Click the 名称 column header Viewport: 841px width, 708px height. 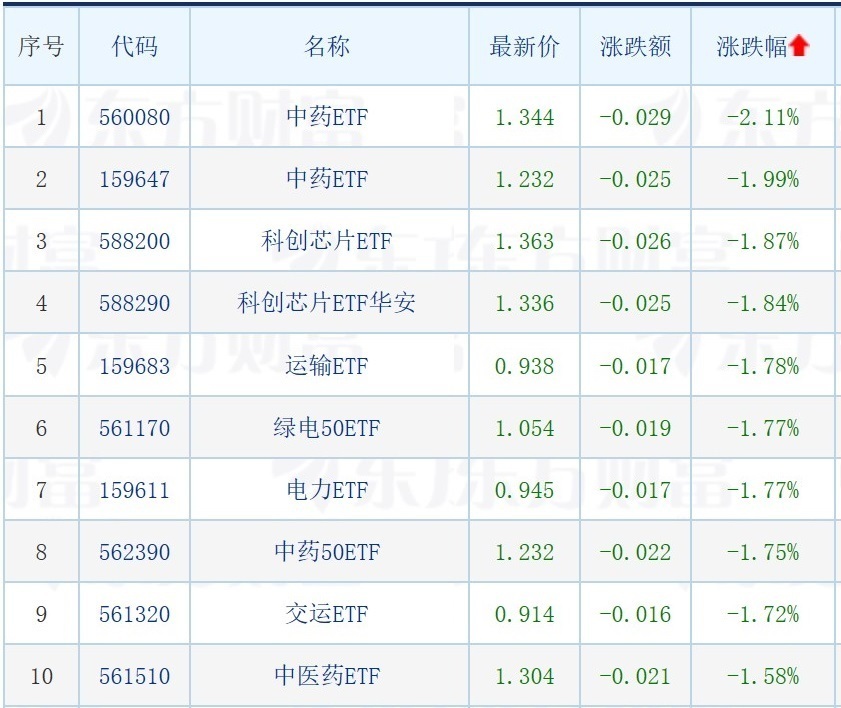pos(327,47)
